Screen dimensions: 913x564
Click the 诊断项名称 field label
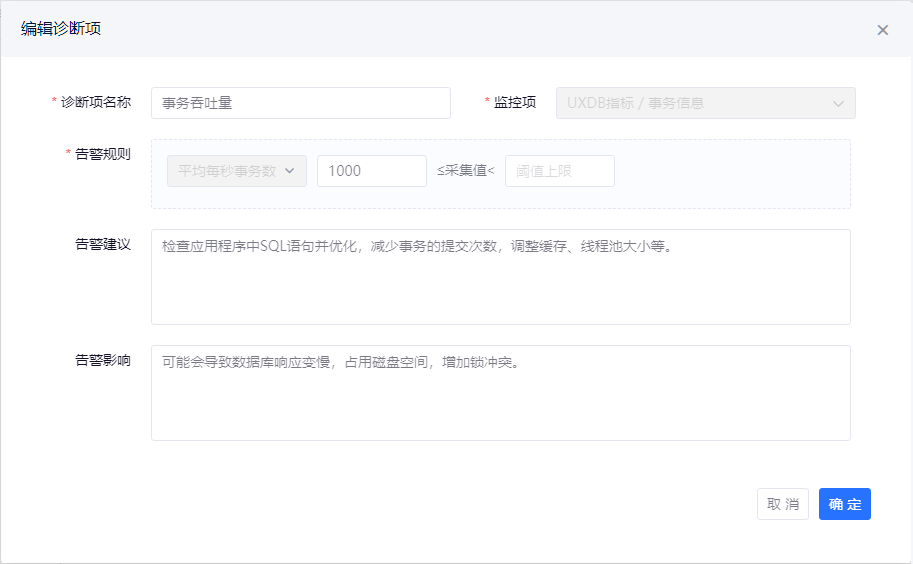(95, 102)
